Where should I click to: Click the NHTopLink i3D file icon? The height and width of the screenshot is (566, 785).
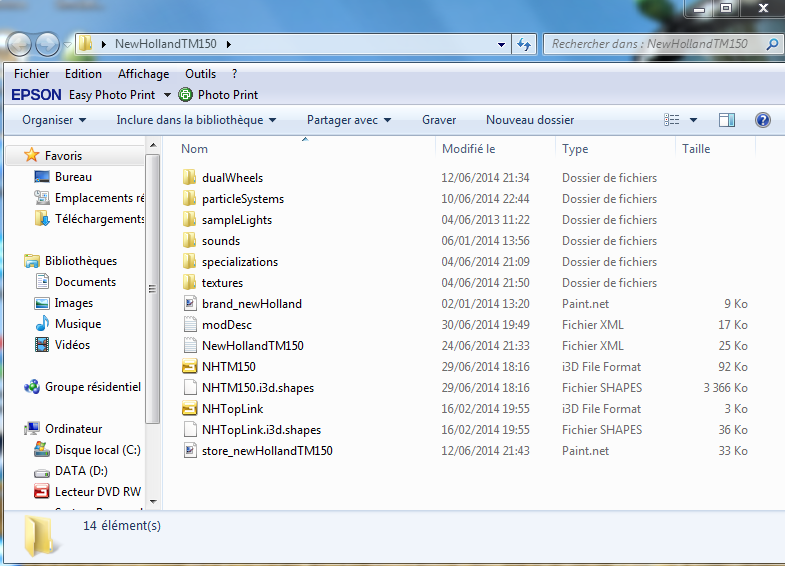point(190,408)
